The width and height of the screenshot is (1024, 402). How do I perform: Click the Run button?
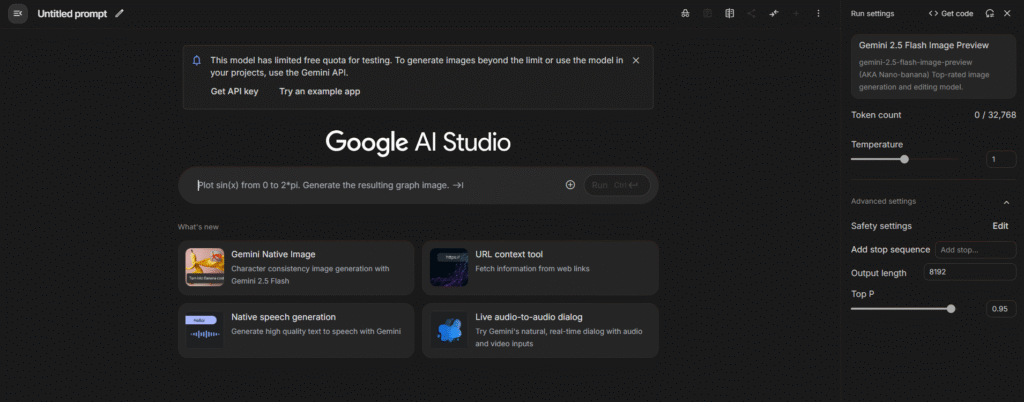pyautogui.click(x=616, y=185)
